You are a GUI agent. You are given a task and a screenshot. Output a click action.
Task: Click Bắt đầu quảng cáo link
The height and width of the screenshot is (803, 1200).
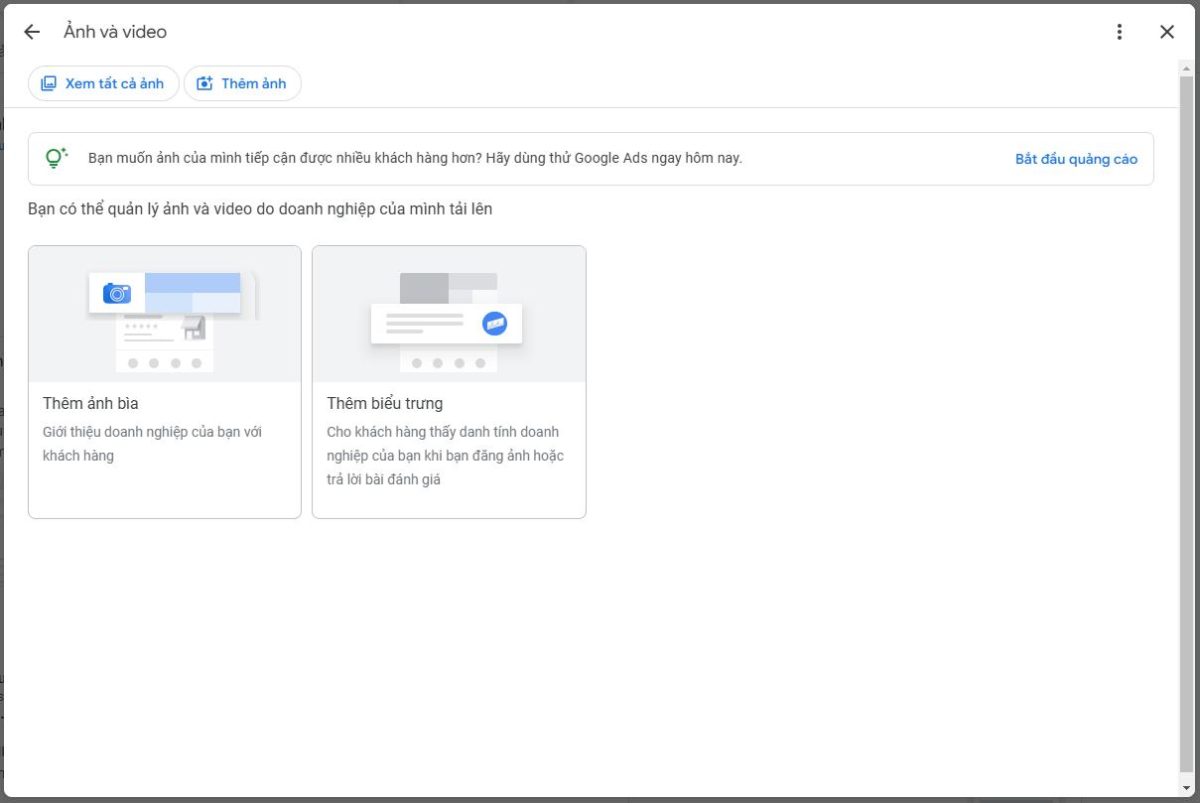[1076, 158]
